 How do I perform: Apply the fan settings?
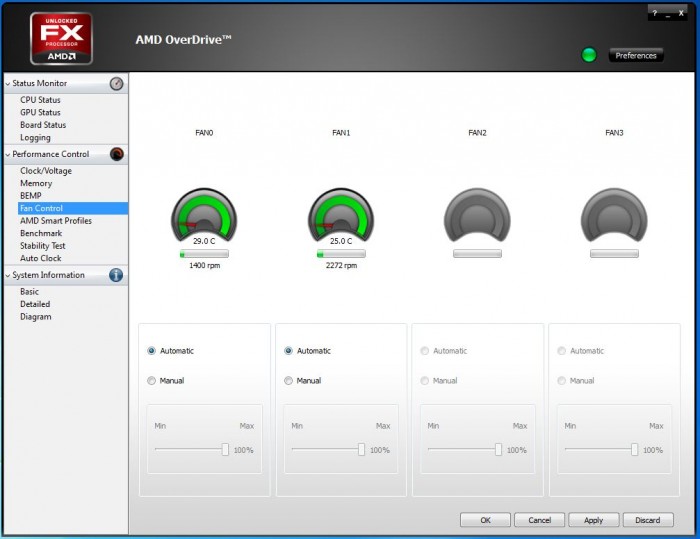point(593,520)
